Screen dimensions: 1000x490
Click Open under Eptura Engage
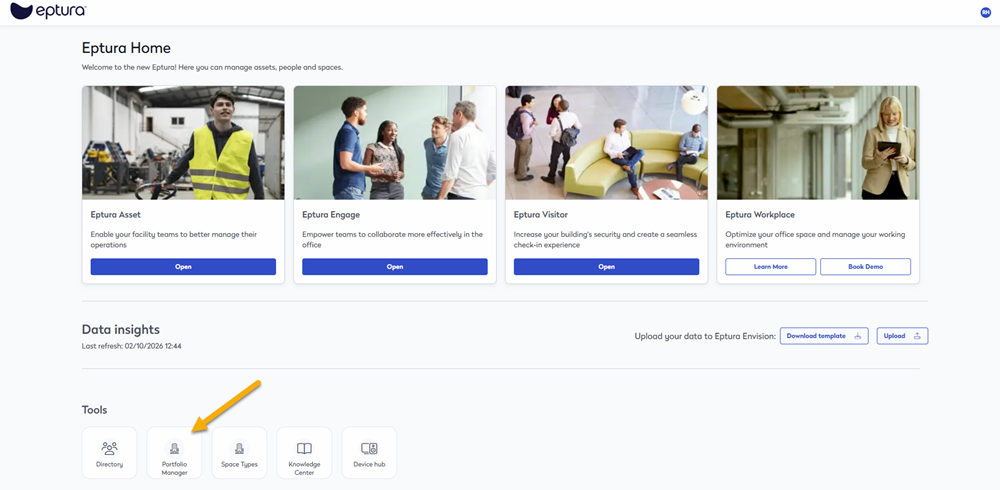pos(395,267)
